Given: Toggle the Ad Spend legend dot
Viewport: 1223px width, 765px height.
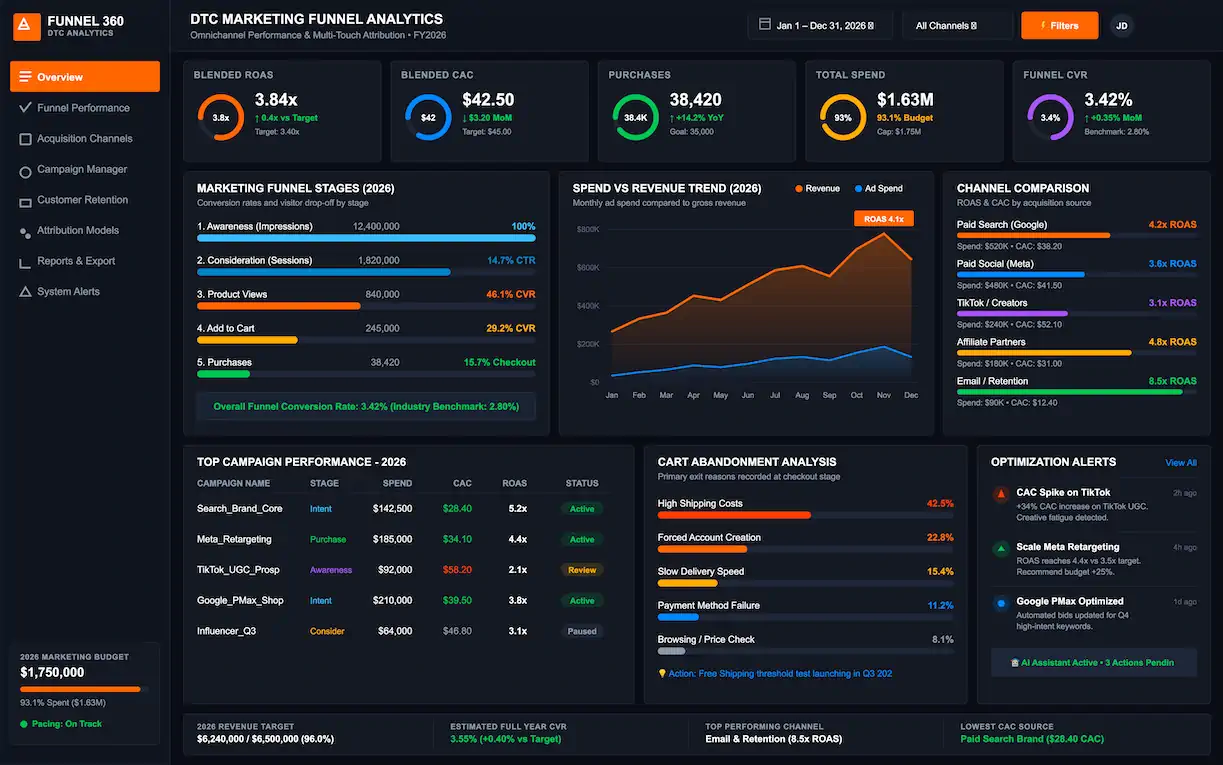Looking at the screenshot, I should [x=859, y=189].
